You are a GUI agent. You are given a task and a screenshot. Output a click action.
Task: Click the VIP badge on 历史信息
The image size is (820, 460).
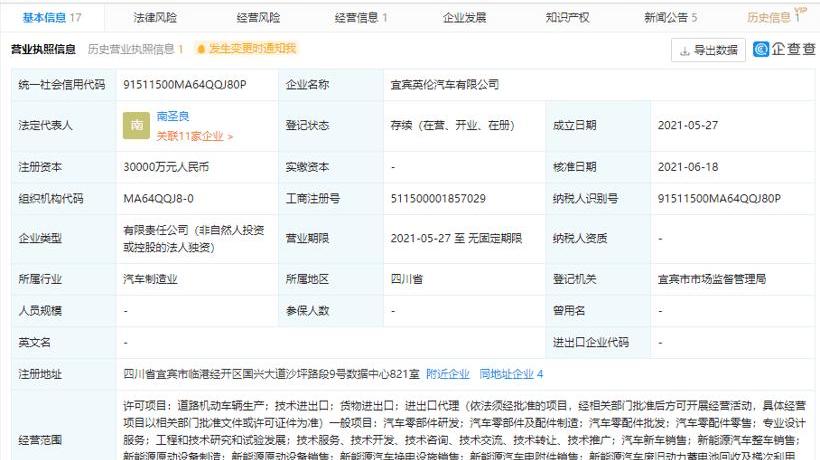(802, 12)
